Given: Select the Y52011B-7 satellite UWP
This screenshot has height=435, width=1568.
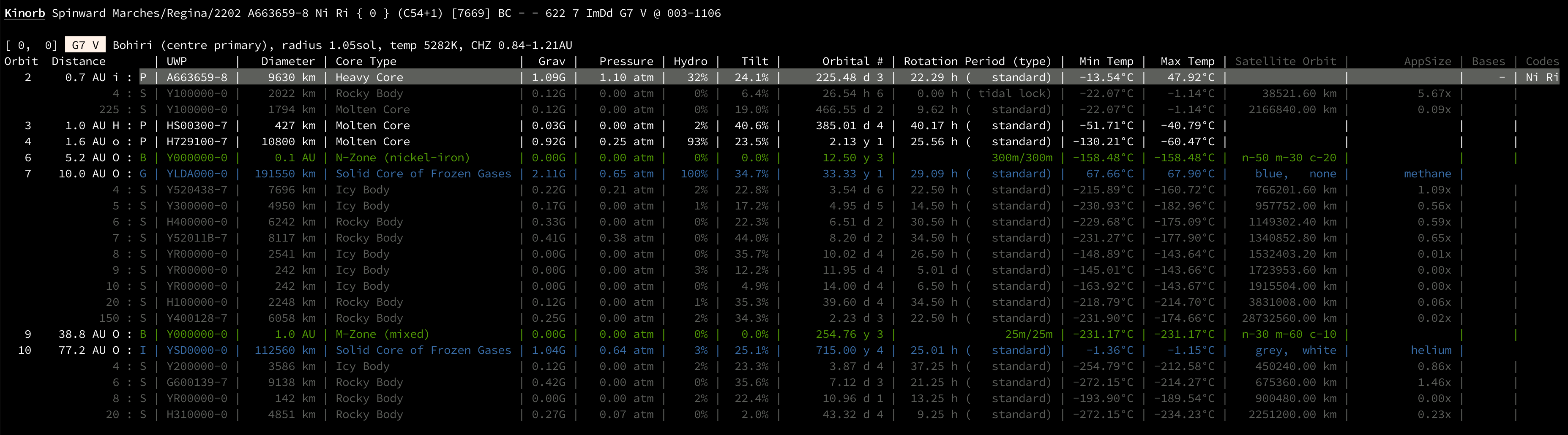Looking at the screenshot, I should [x=197, y=238].
